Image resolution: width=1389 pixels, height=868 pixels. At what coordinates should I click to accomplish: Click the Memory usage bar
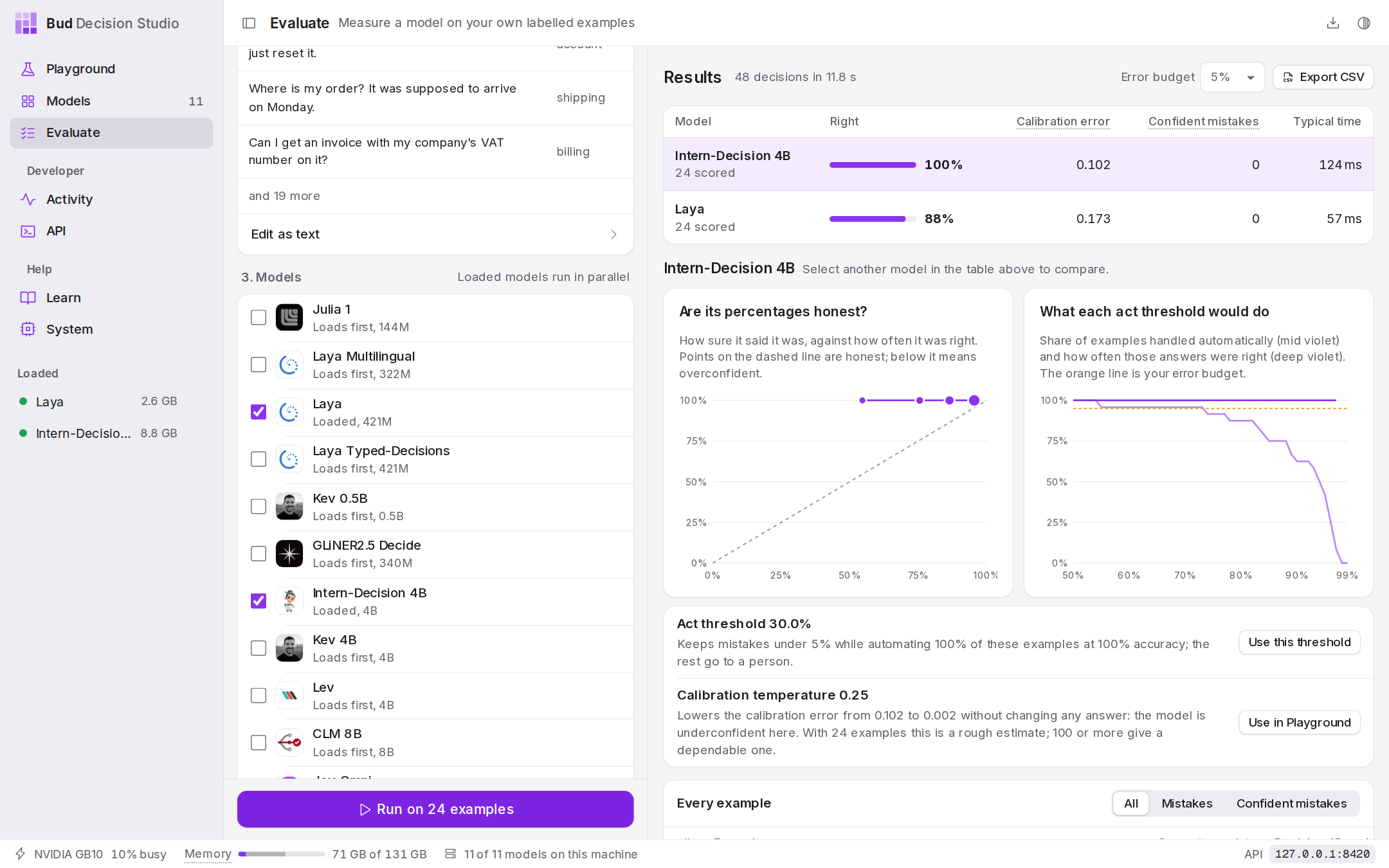(282, 854)
